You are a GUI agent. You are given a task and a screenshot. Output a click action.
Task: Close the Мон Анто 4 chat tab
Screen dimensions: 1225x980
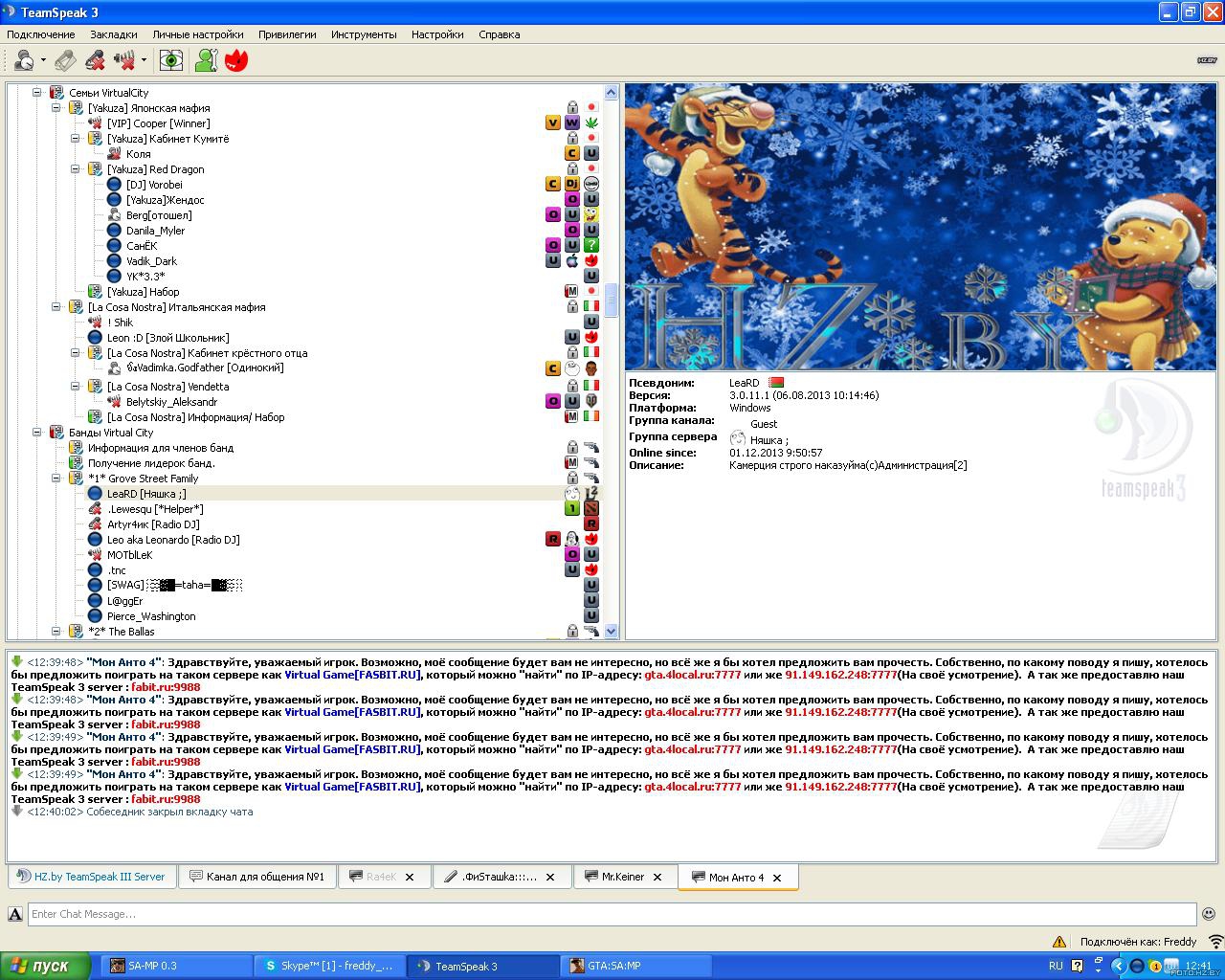[777, 878]
